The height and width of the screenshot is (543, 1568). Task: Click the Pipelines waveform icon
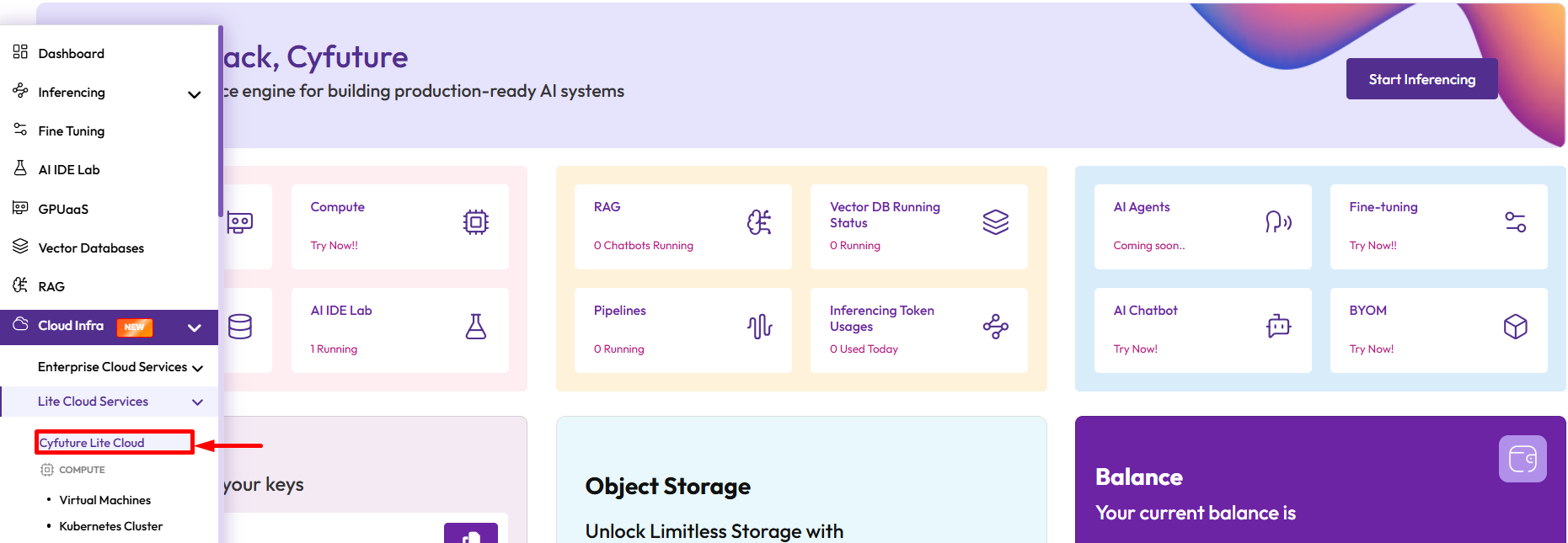(759, 327)
